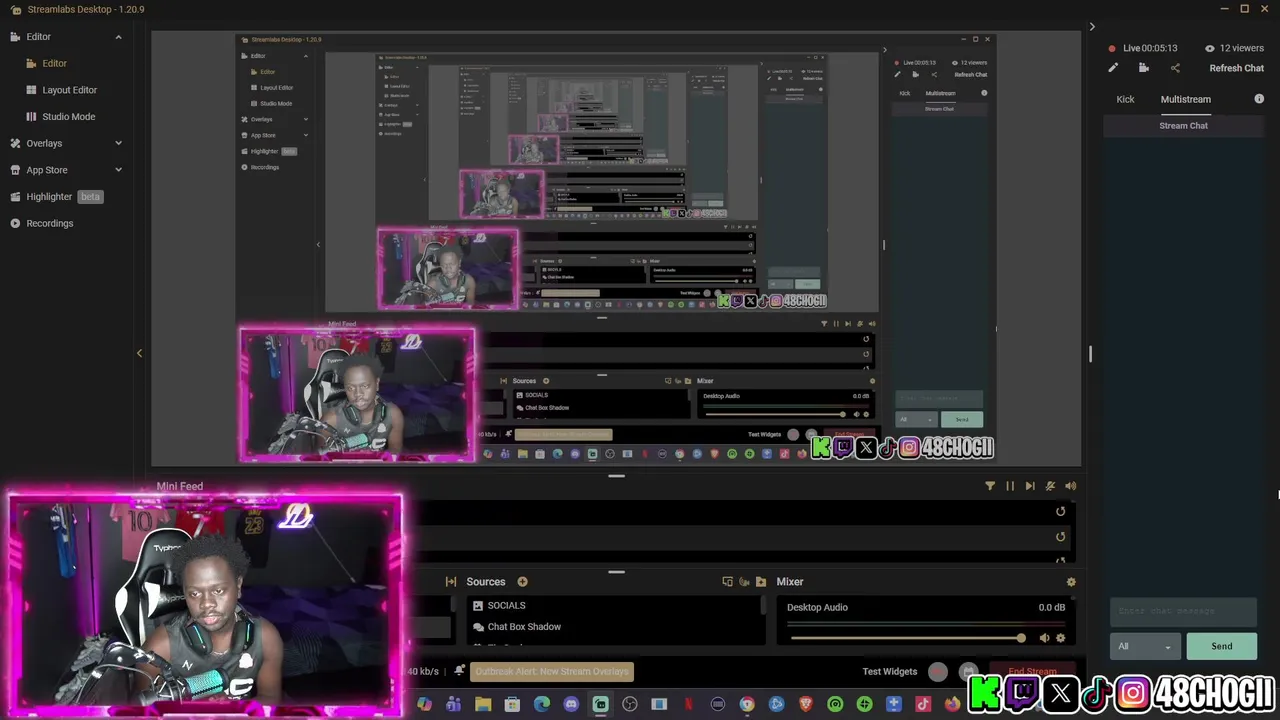
Task: Open Microsoft Edge from the taskbar
Action: (542, 704)
